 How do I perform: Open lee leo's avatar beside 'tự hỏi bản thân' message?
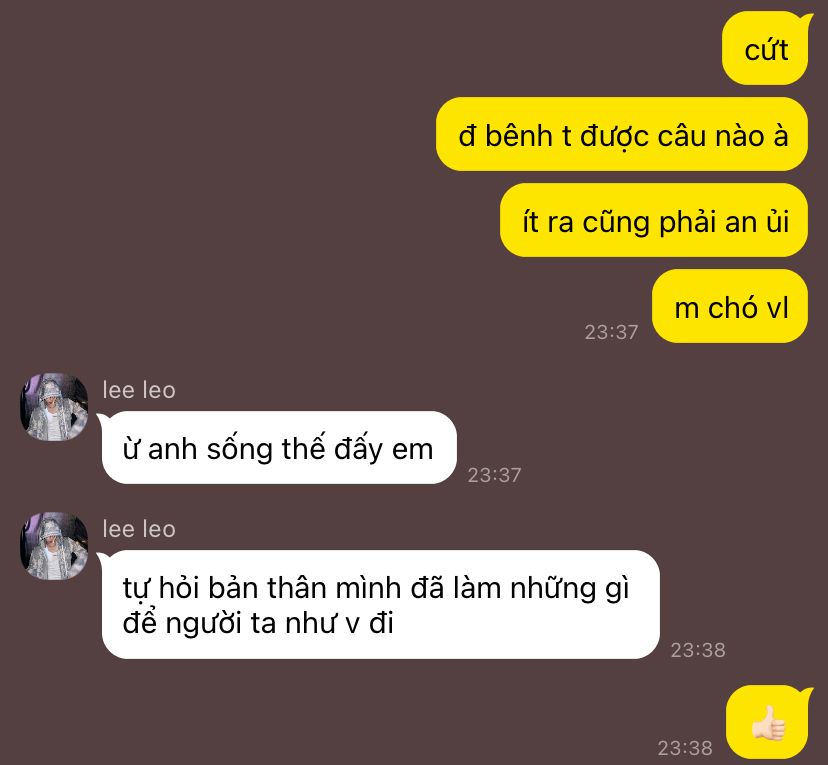point(54,546)
